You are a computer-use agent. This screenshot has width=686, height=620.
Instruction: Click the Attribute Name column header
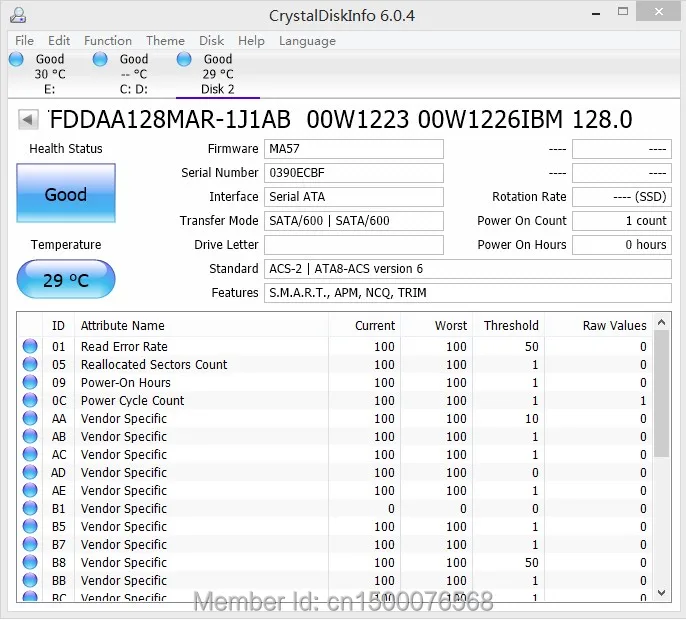(201, 326)
